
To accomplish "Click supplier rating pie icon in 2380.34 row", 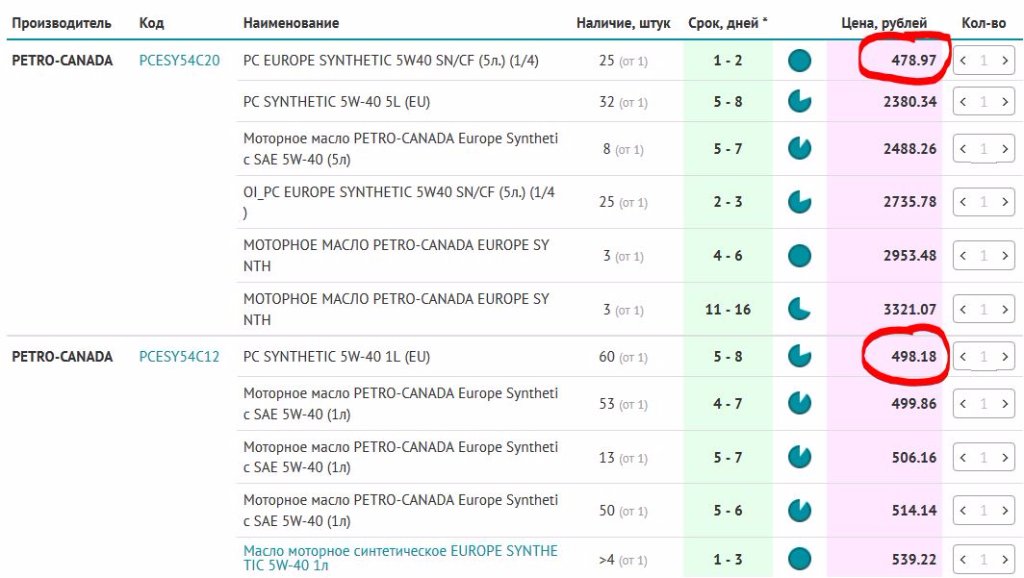I will coord(799,101).
